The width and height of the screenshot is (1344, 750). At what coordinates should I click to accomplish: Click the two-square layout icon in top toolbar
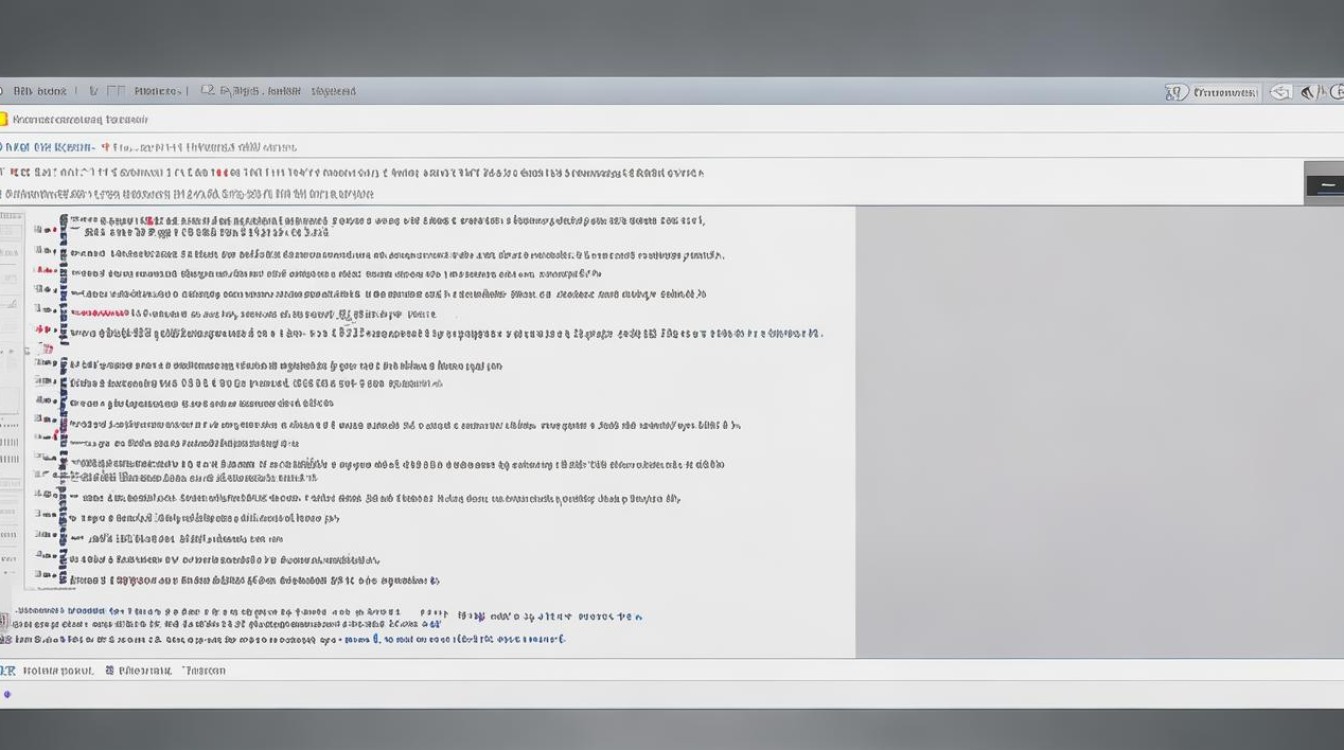pos(115,91)
